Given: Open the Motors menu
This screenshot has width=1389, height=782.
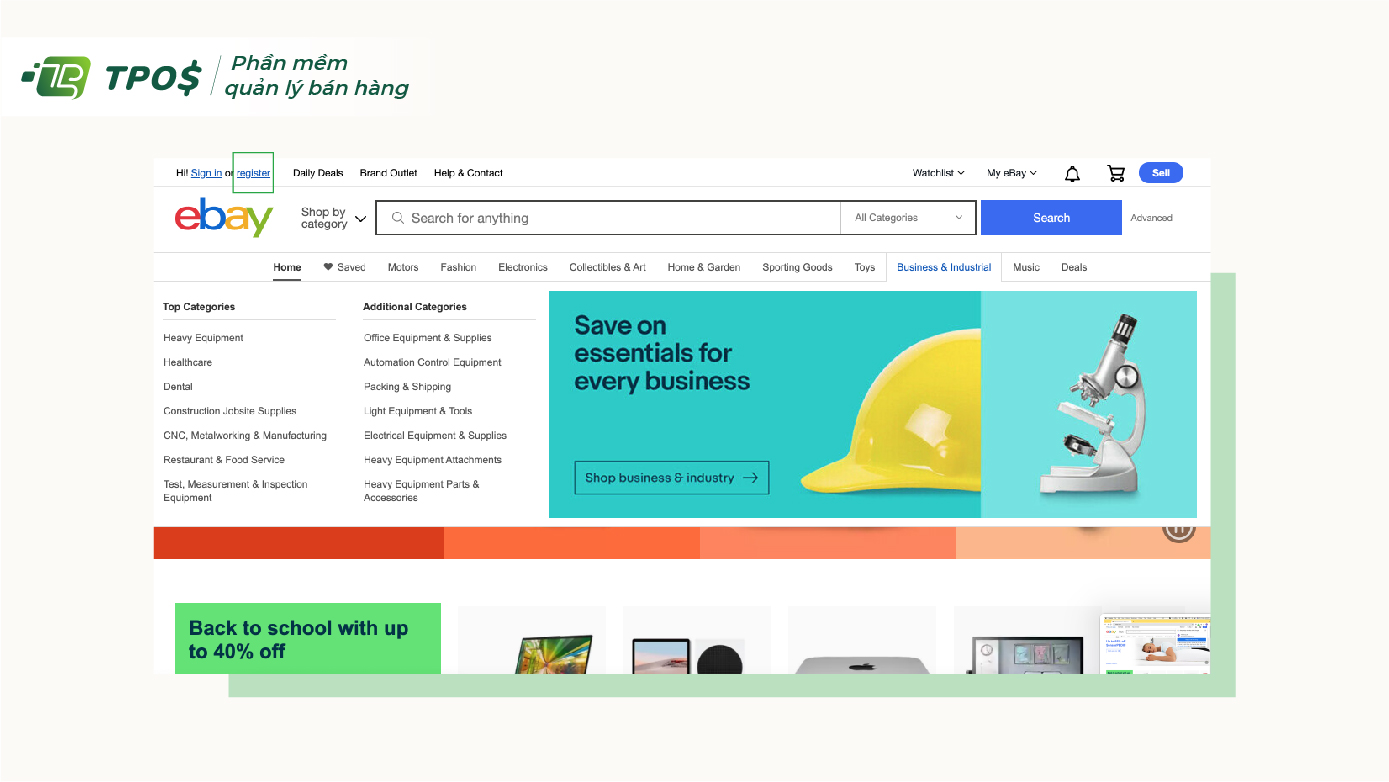Looking at the screenshot, I should click(403, 267).
